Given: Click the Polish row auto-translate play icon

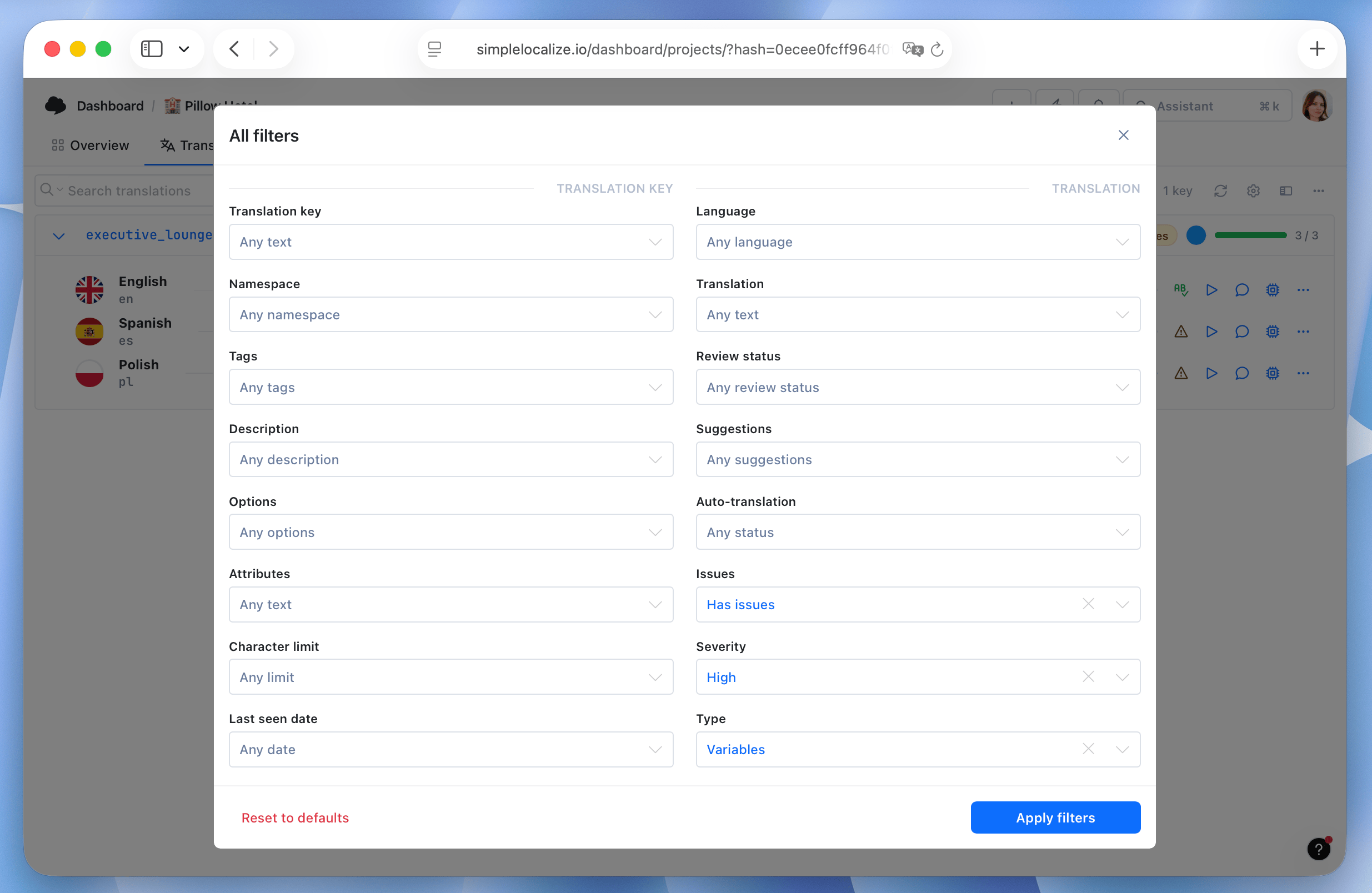Looking at the screenshot, I should pos(1211,373).
